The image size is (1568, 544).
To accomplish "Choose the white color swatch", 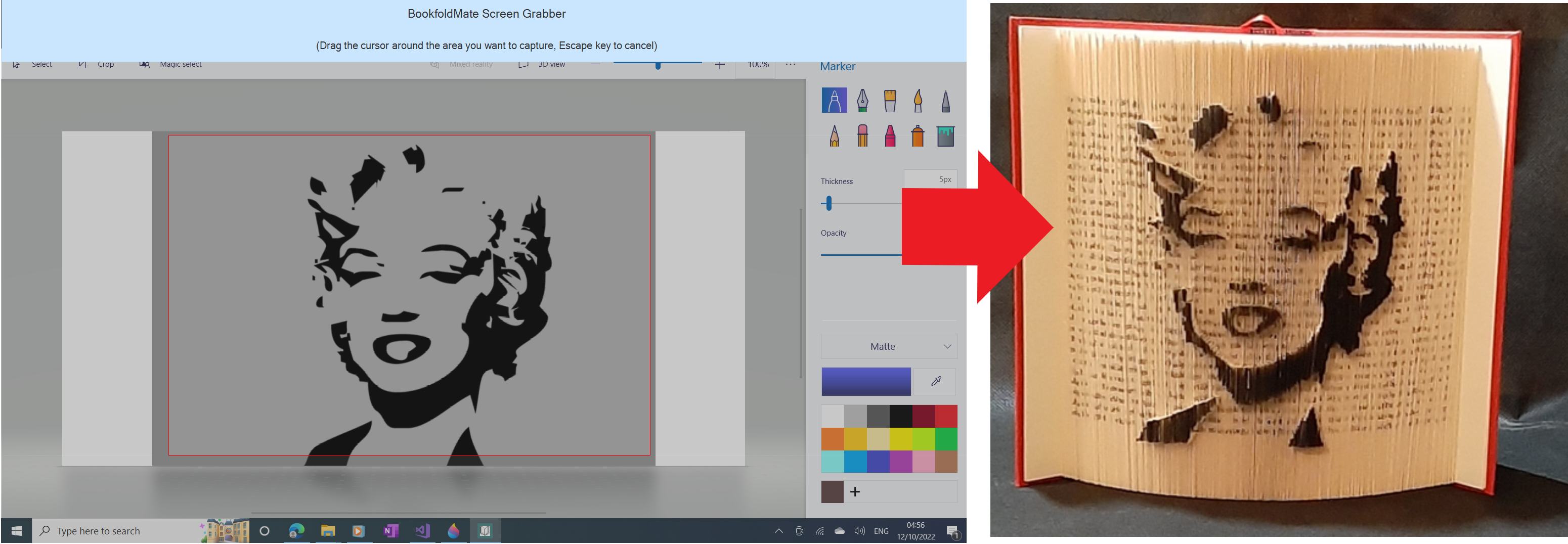I will [832, 416].
